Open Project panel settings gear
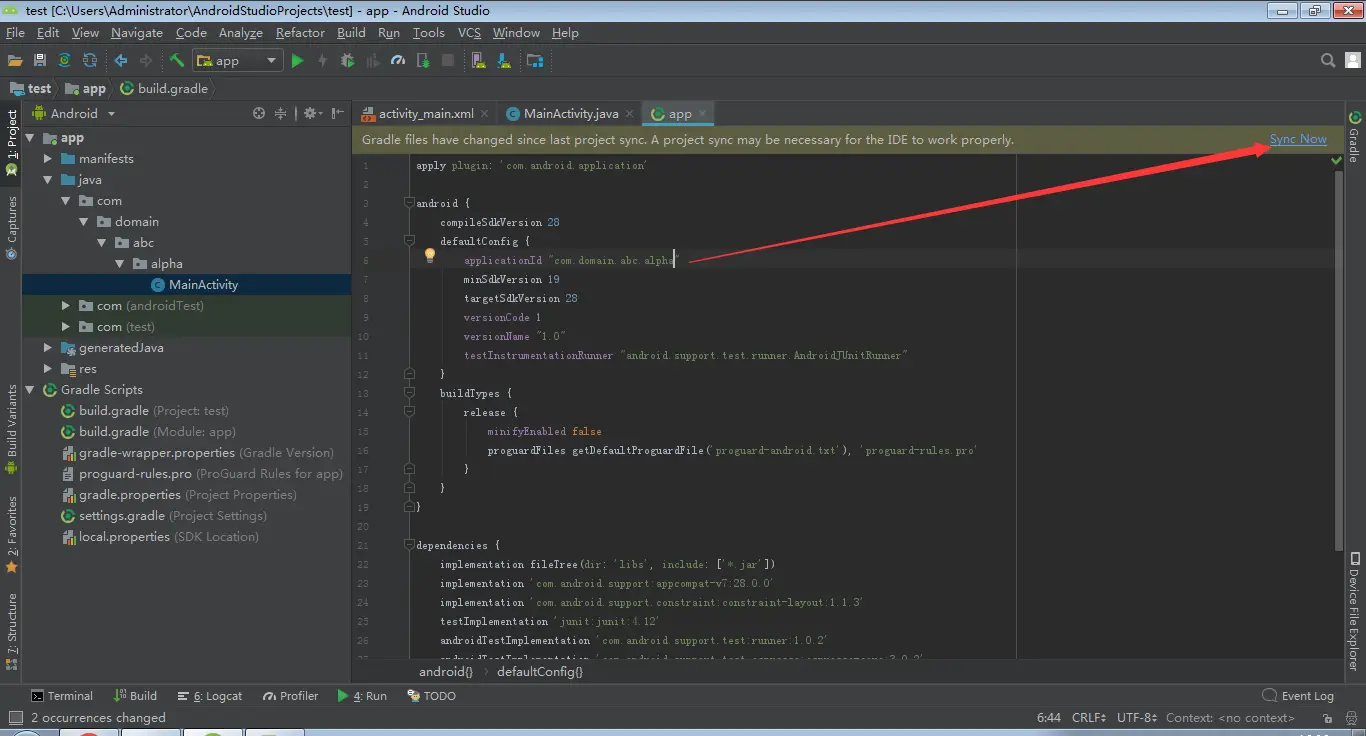This screenshot has width=1366, height=736. coord(311,114)
